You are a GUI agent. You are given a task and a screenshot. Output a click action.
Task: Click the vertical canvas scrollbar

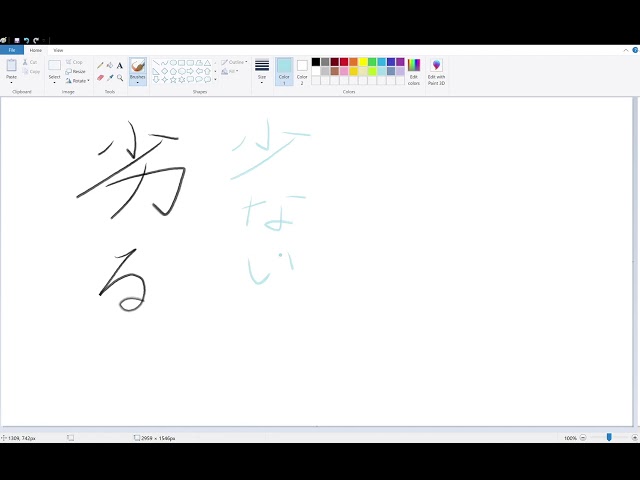635,261
